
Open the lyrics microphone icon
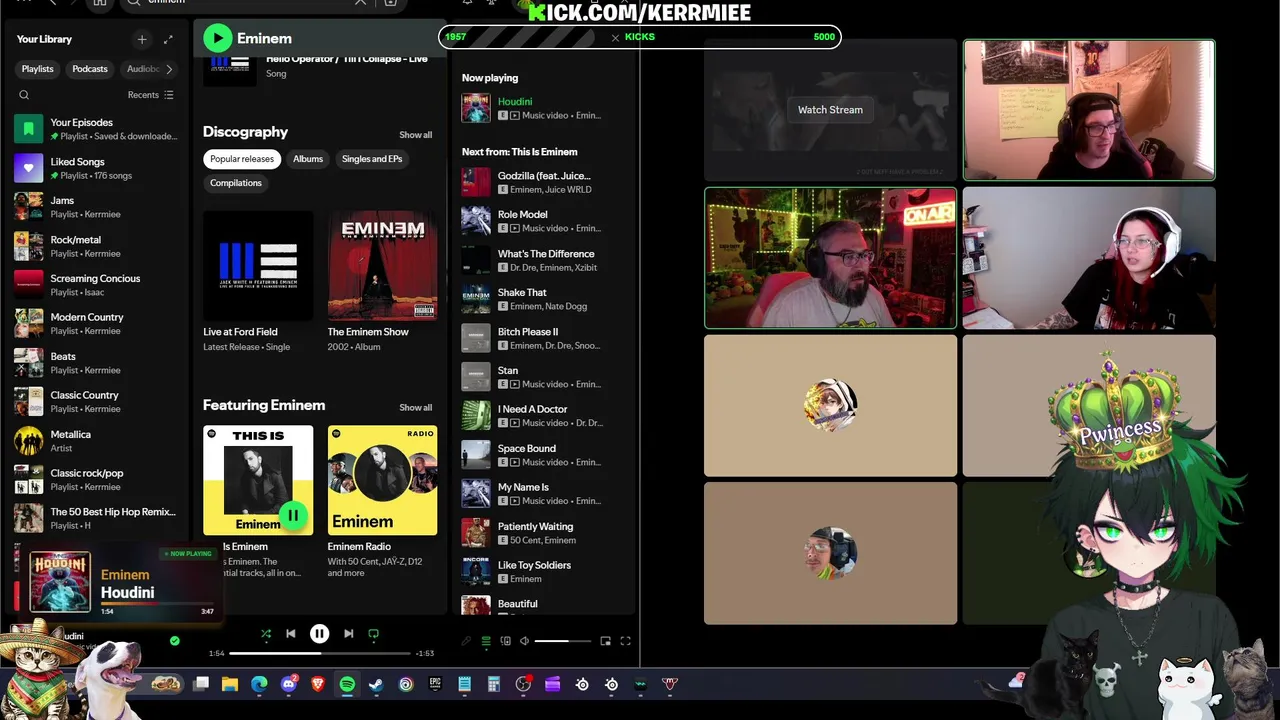(x=466, y=641)
